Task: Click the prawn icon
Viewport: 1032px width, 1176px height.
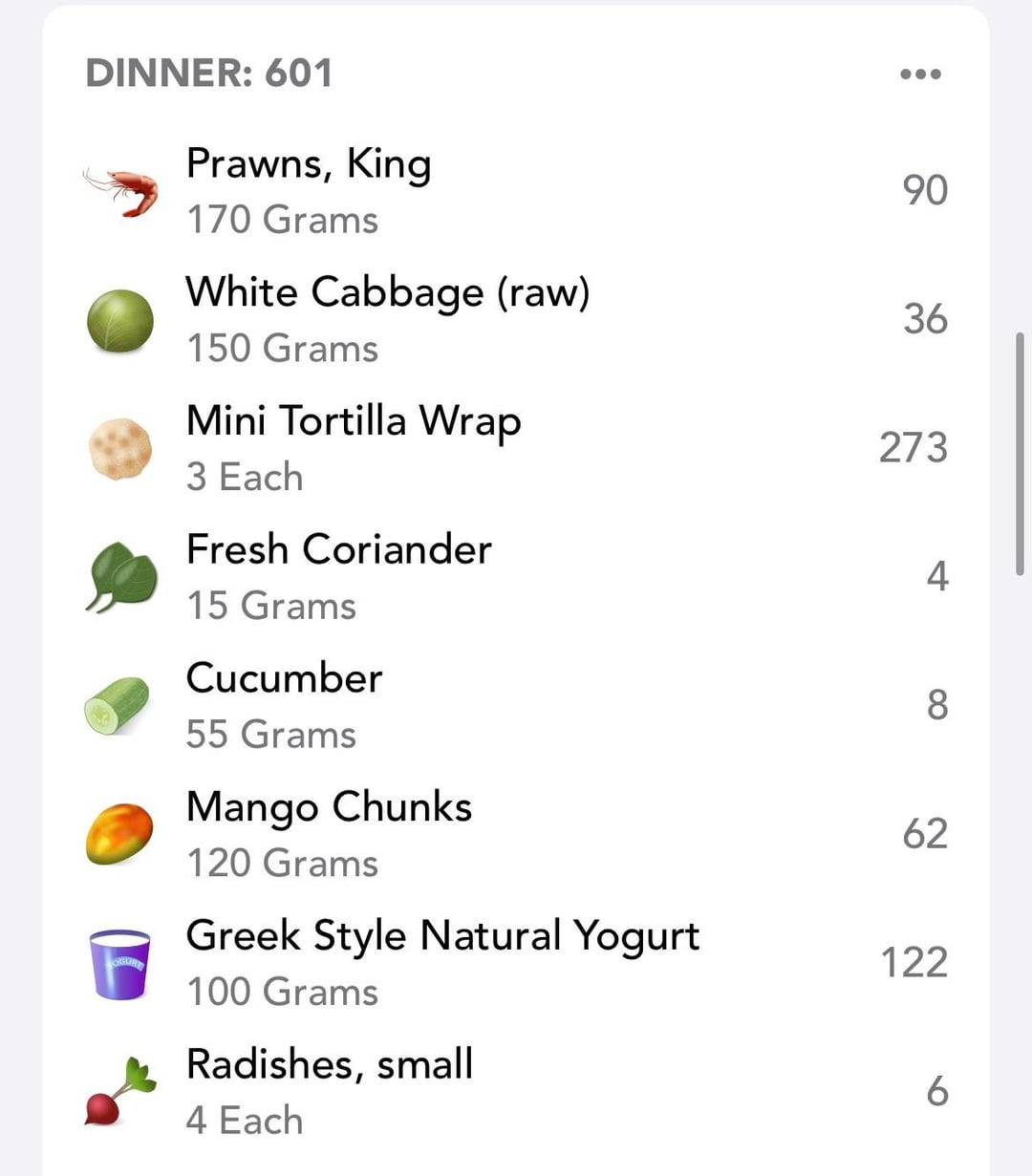Action: (120, 190)
